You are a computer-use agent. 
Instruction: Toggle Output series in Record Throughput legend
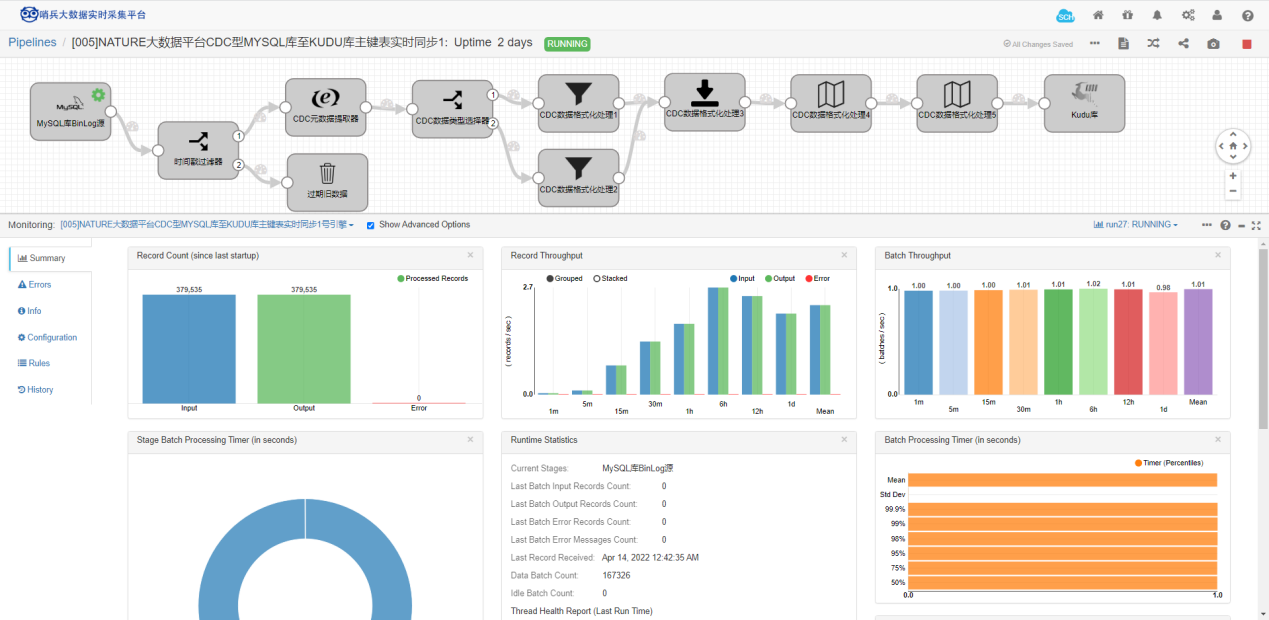781,279
